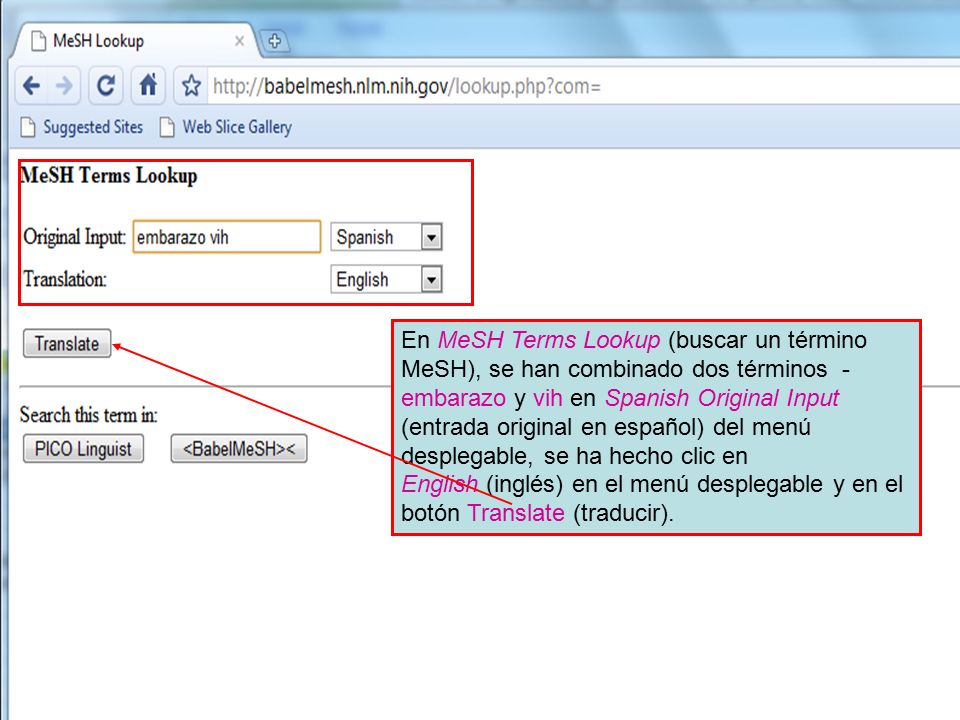Click the browser forward arrow
This screenshot has height=720, width=960.
point(64,85)
